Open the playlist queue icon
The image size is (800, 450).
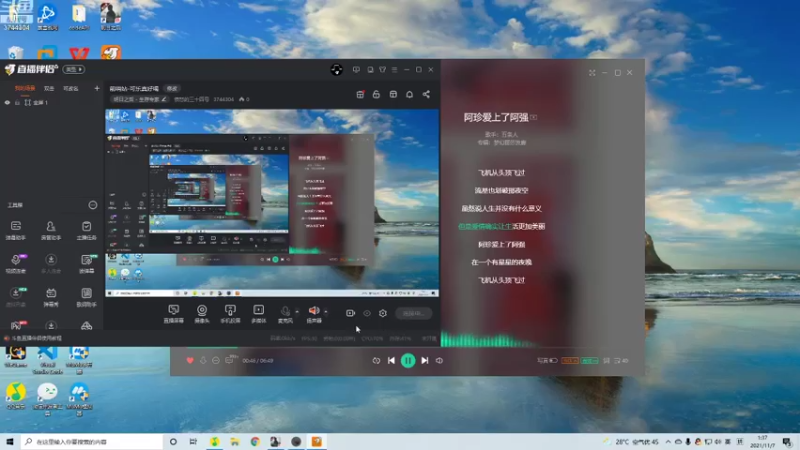[621, 361]
